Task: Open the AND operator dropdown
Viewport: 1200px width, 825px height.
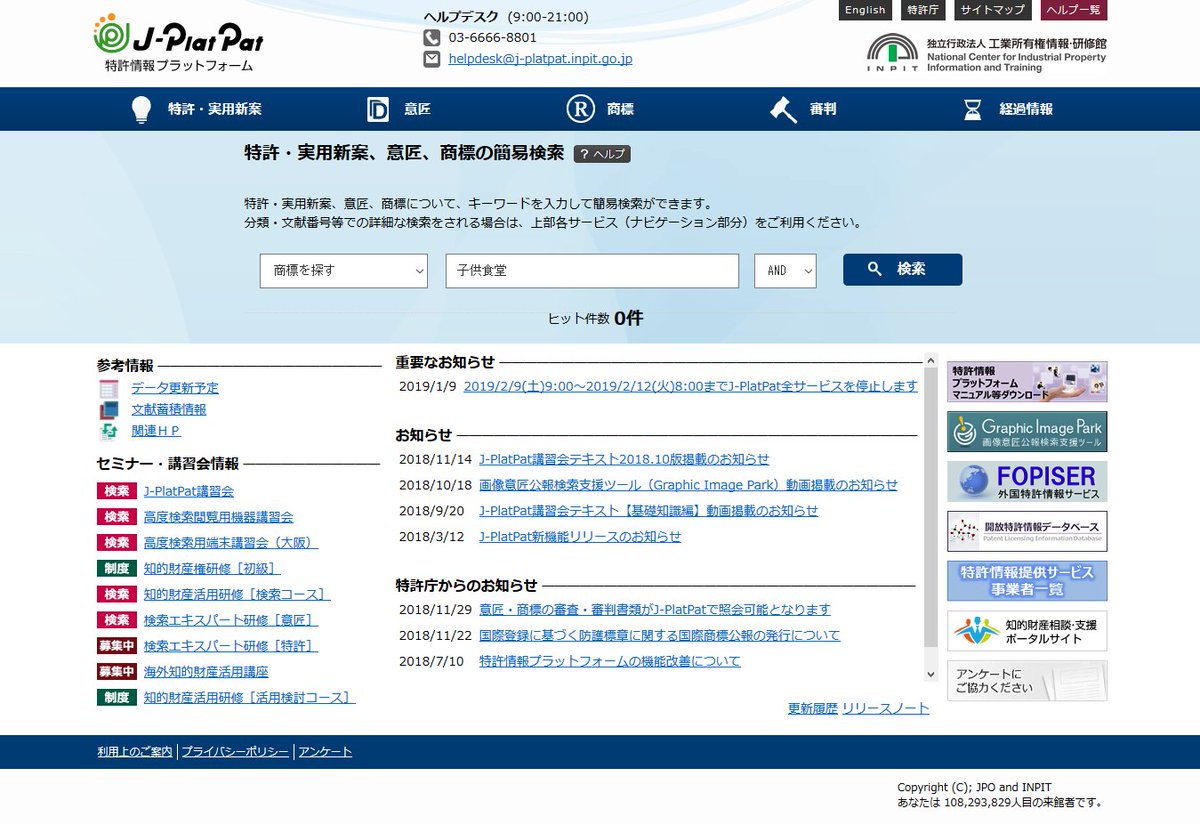Action: click(x=785, y=270)
